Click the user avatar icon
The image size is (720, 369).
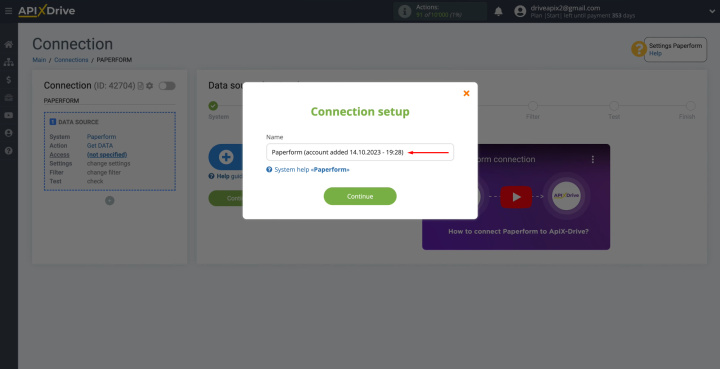[520, 11]
